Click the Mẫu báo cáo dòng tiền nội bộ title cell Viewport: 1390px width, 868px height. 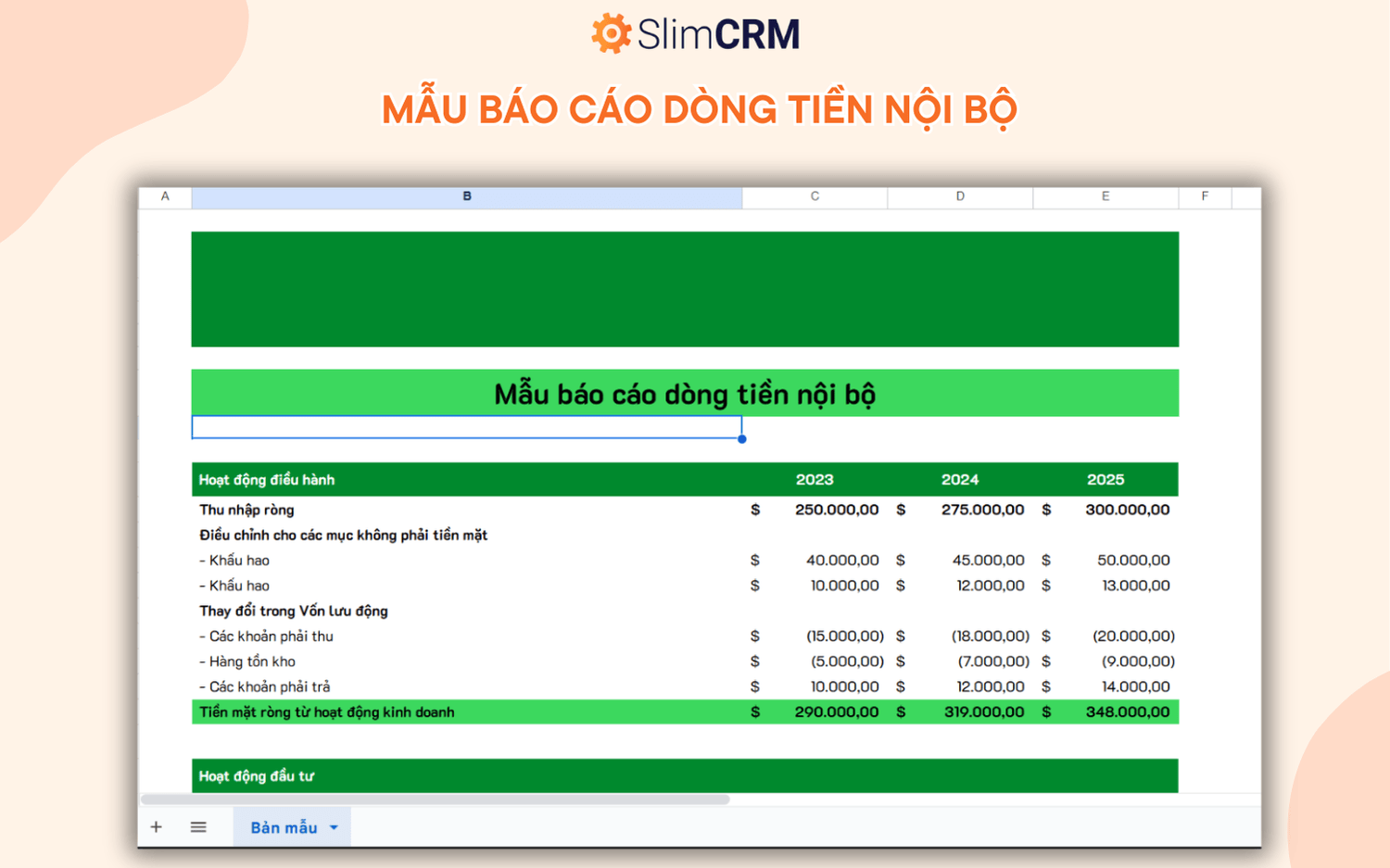coord(685,394)
